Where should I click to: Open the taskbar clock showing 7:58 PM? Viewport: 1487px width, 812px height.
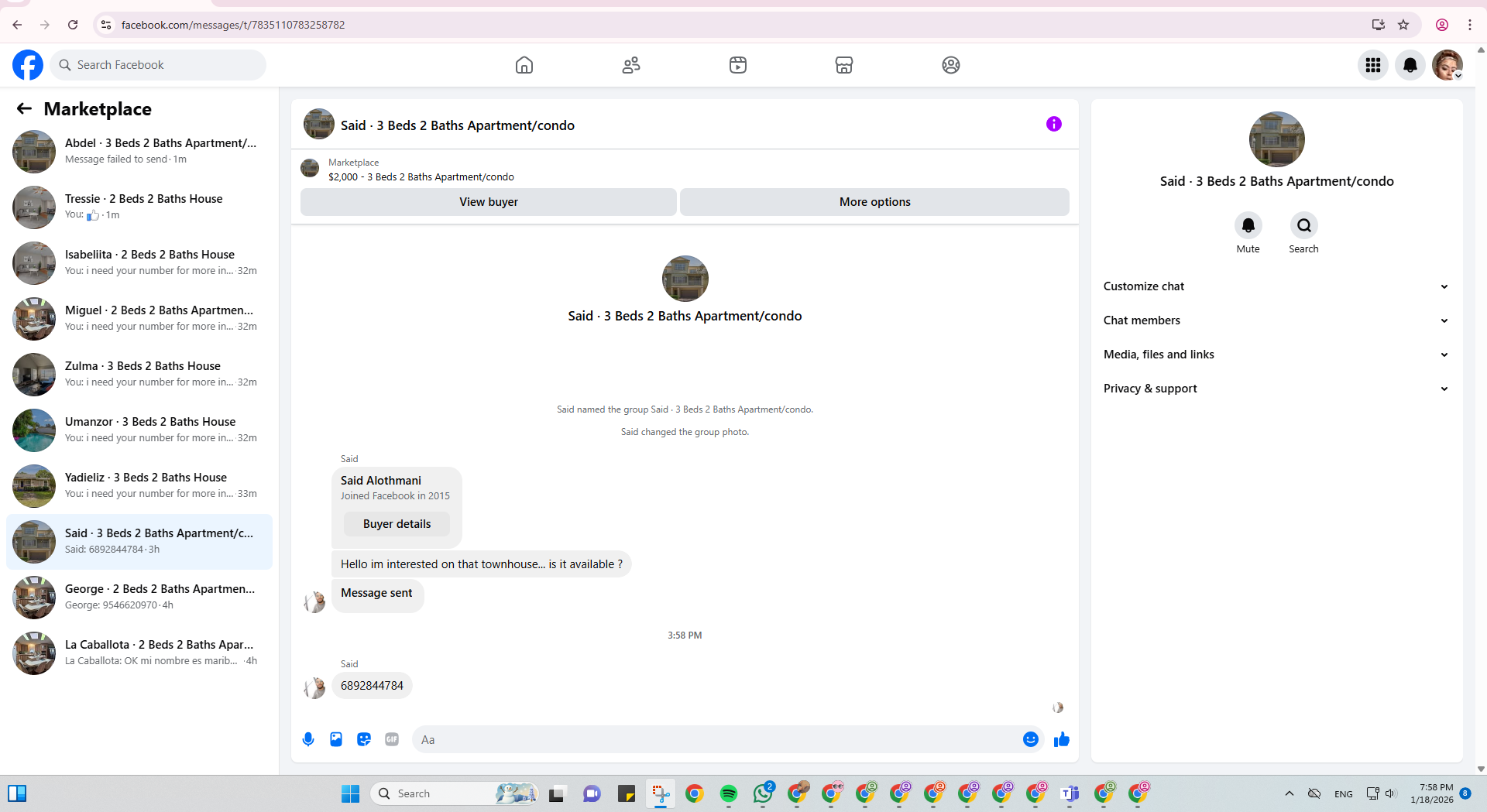[x=1432, y=793]
